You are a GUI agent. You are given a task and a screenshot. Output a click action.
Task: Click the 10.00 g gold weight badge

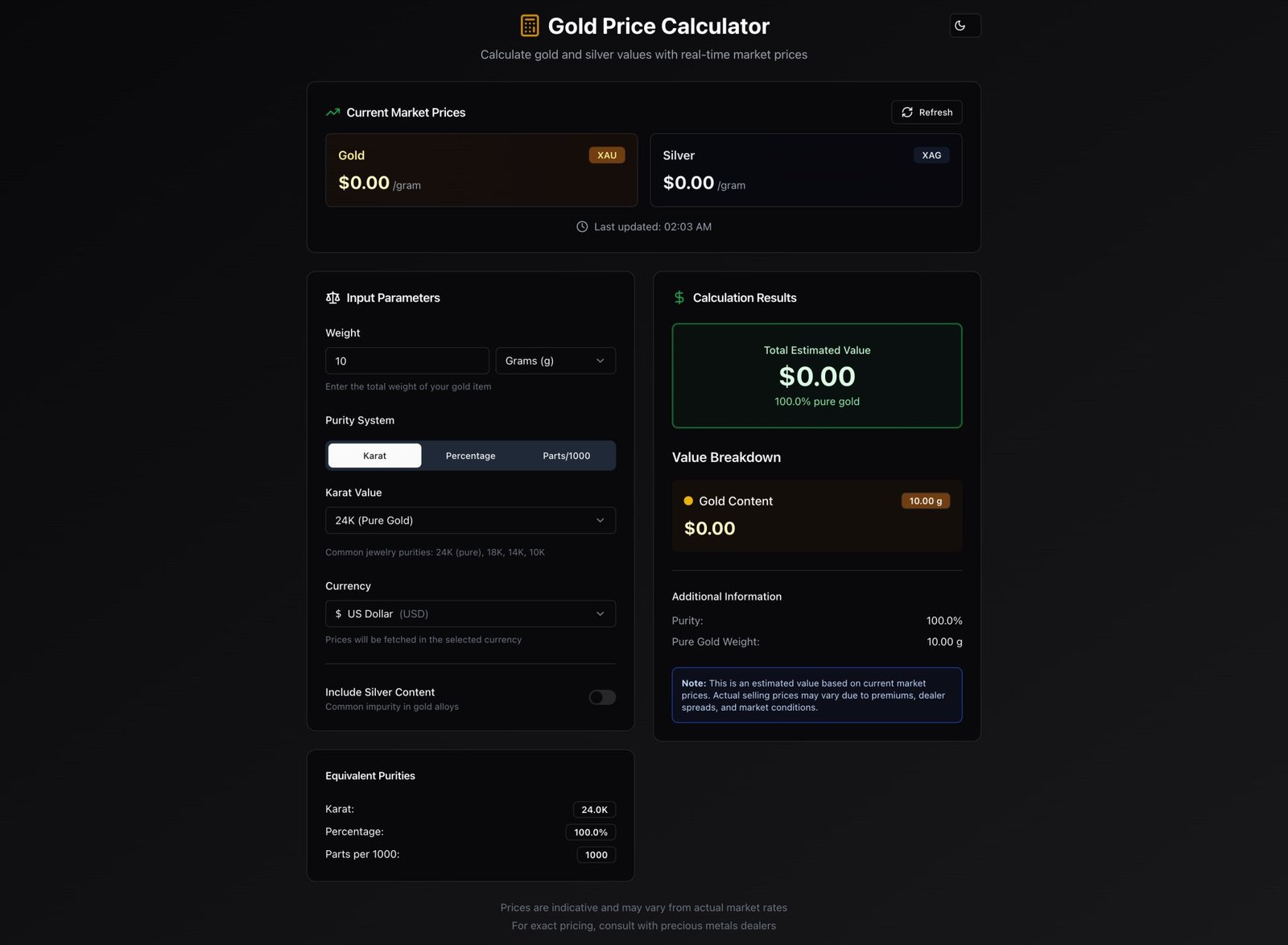point(925,501)
